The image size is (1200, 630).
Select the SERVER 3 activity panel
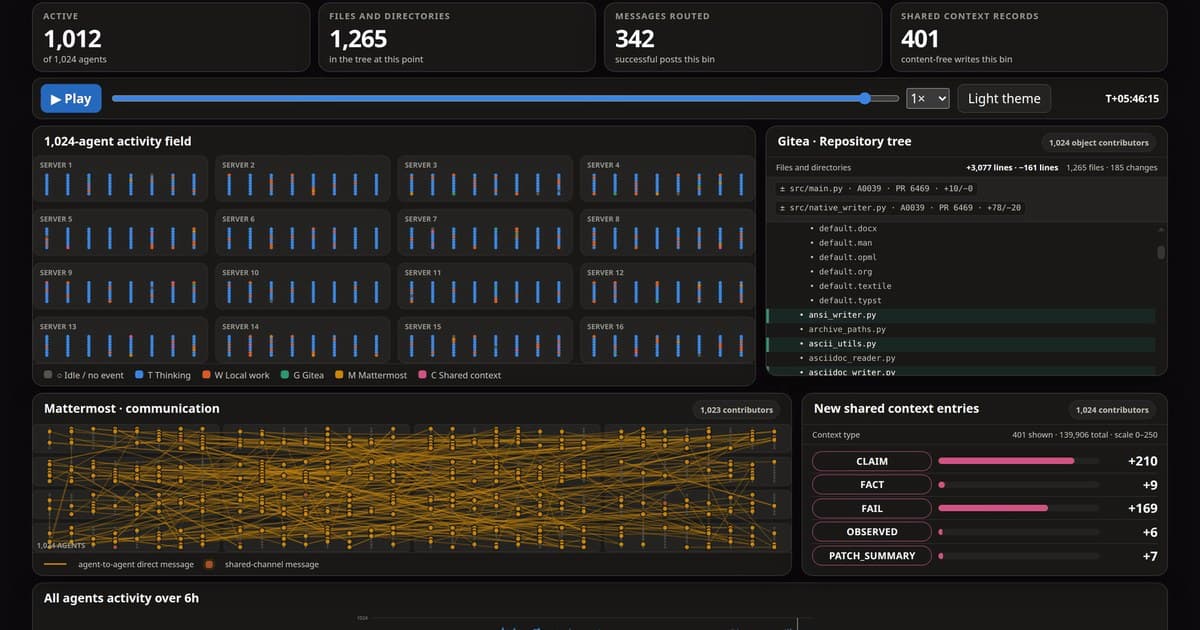pyautogui.click(x=484, y=178)
